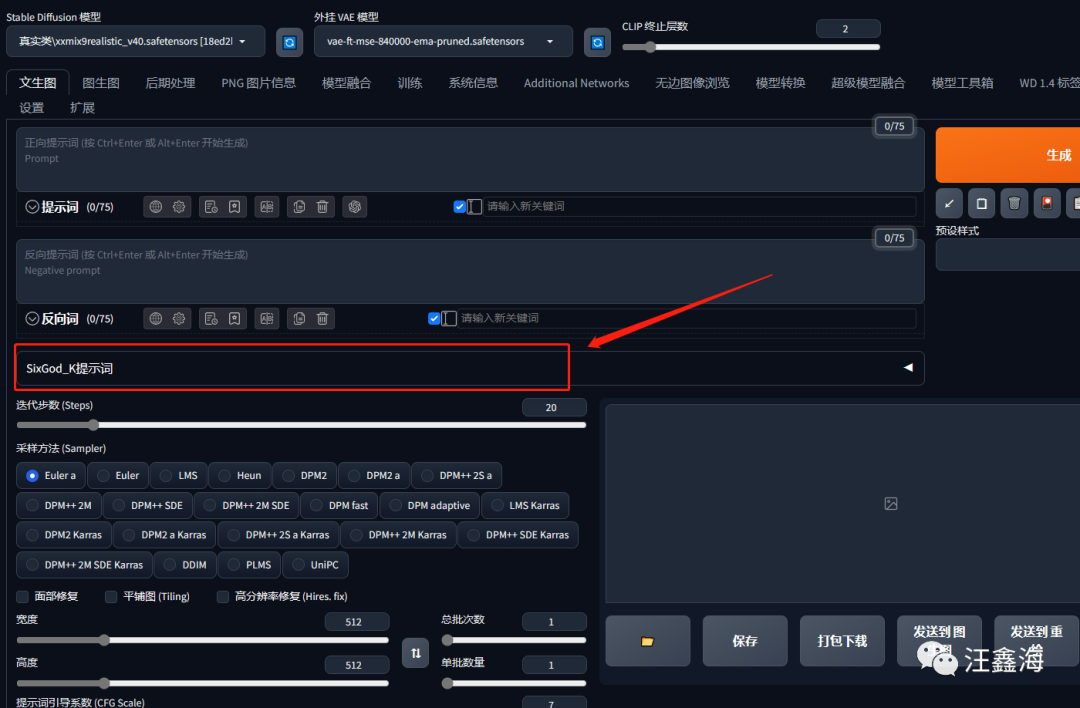This screenshot has width=1080, height=708.
Task: Click the orange 生成 generate button
Action: [x=1008, y=155]
